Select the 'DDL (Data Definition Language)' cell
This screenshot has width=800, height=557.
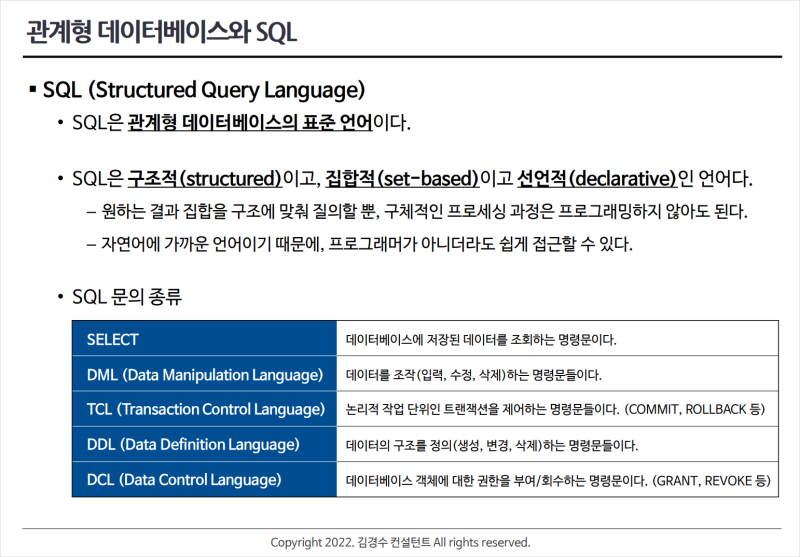(205, 444)
